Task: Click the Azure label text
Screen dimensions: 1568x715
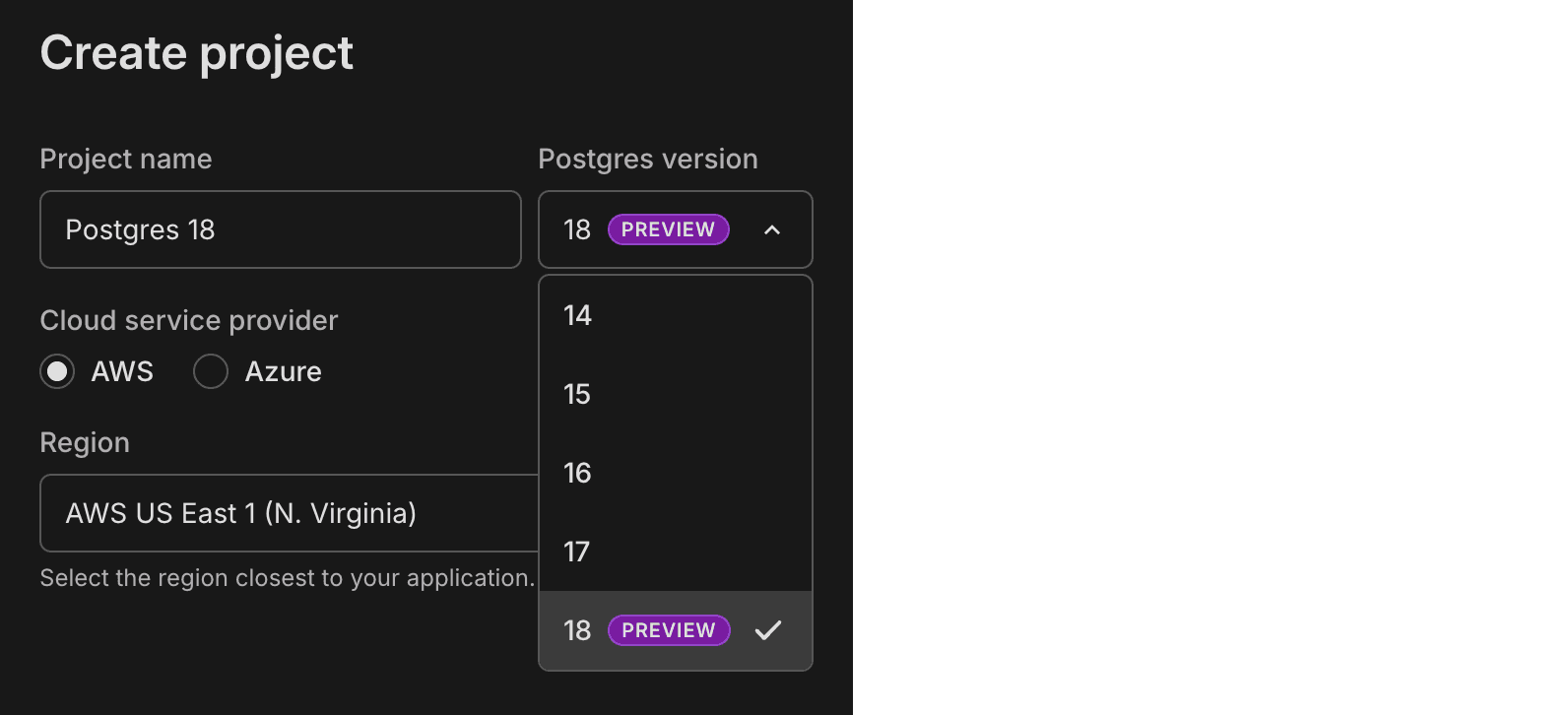Action: coord(283,371)
